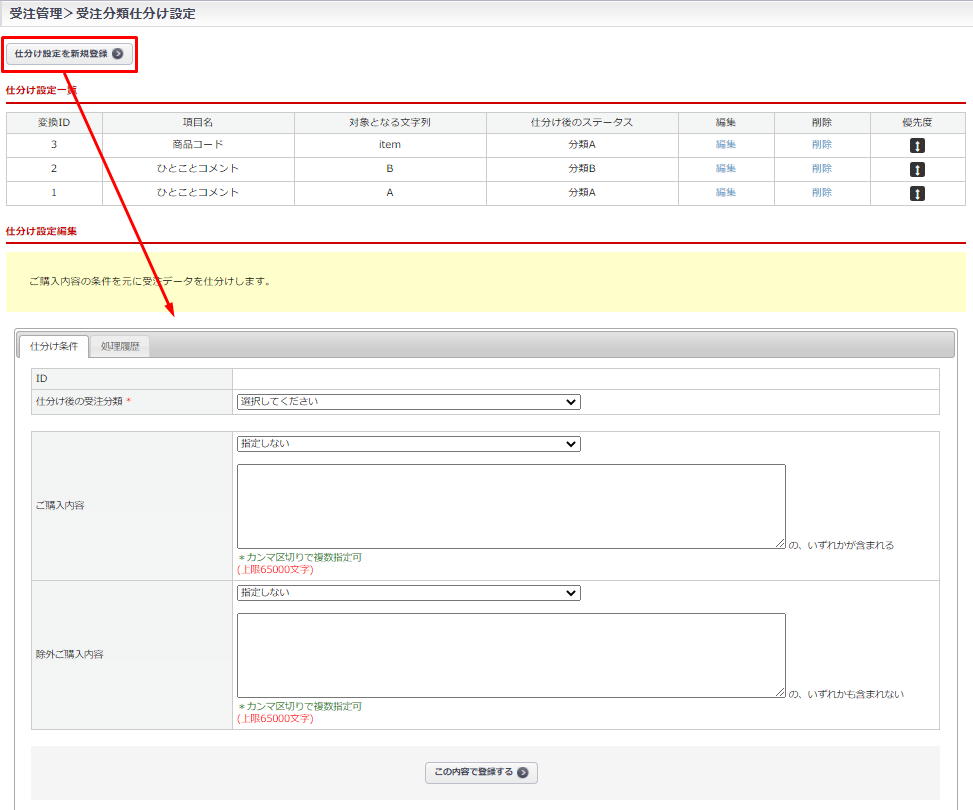Viewport: 973px width, 810px height.
Task: Click priority sort icon for ID 3 row
Action: [917, 145]
